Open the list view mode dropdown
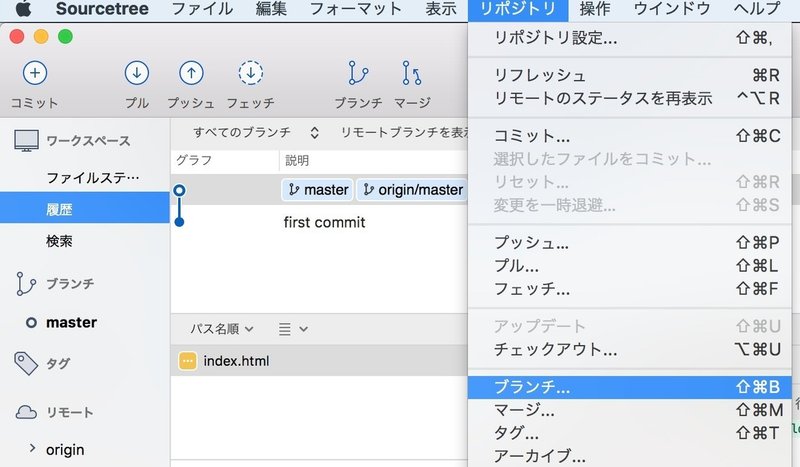 (x=293, y=329)
